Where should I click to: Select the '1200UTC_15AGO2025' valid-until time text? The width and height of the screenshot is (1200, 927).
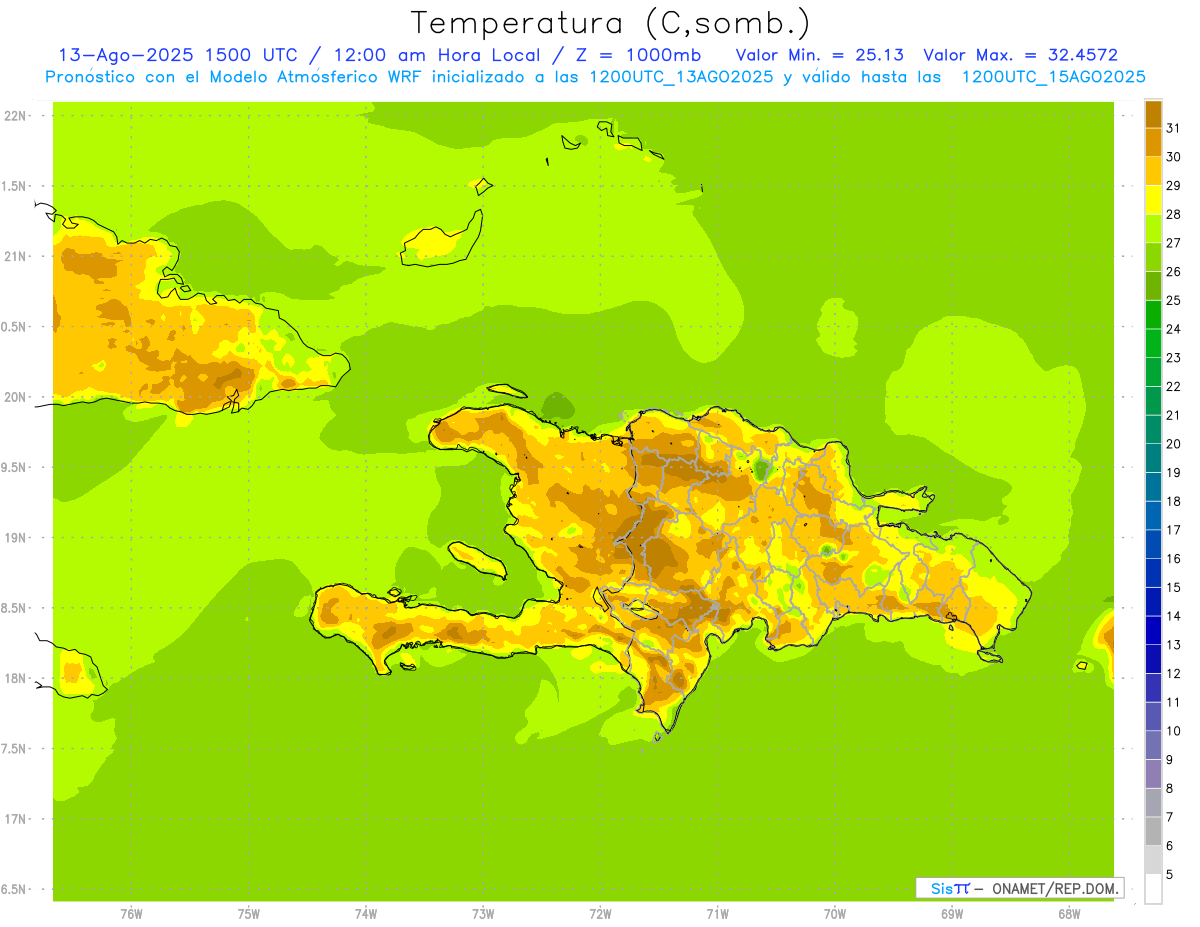click(x=1053, y=77)
